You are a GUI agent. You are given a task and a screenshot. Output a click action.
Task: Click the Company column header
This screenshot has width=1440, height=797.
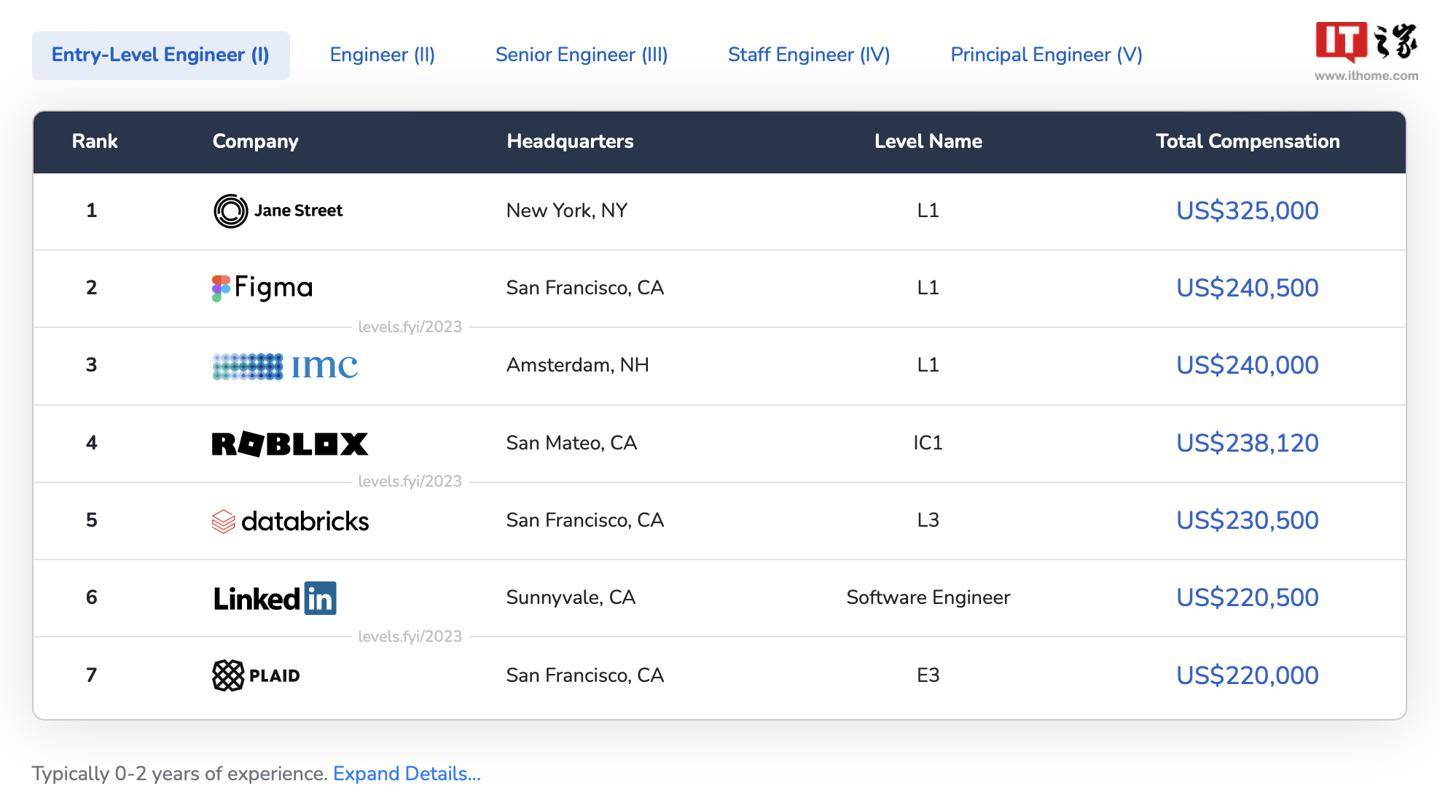(x=255, y=142)
